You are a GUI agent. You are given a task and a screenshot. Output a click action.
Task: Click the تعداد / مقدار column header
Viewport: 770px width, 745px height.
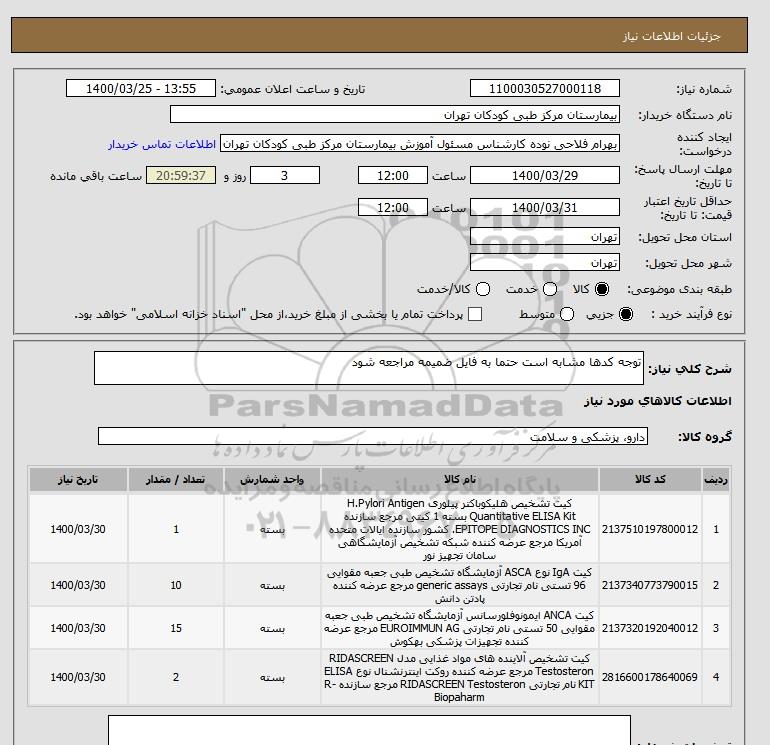176,479
